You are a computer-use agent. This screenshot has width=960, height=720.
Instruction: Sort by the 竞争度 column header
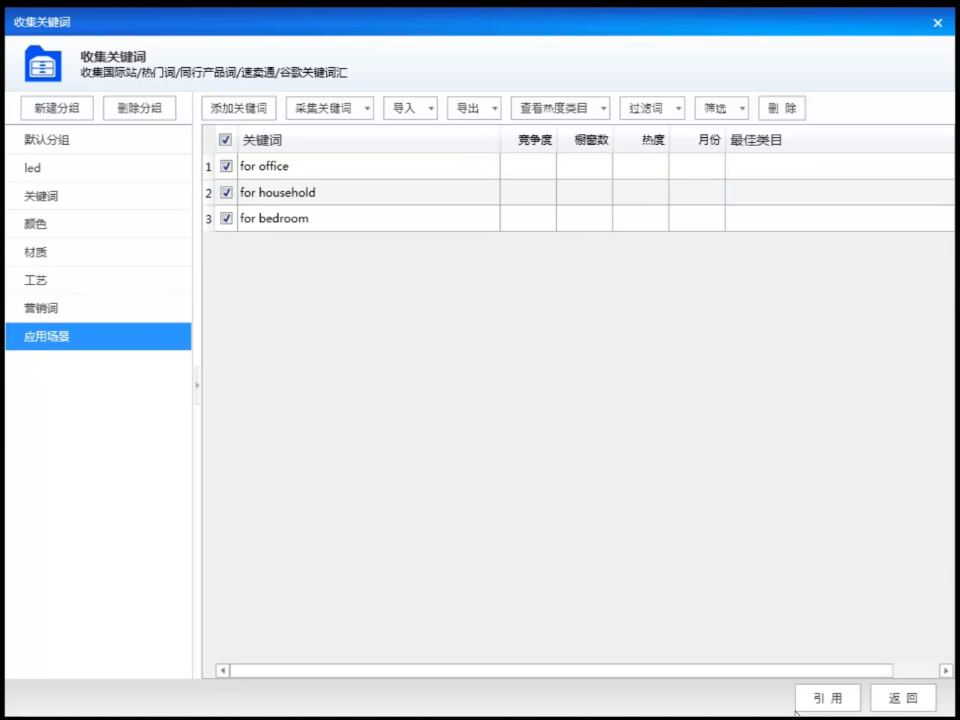point(528,140)
